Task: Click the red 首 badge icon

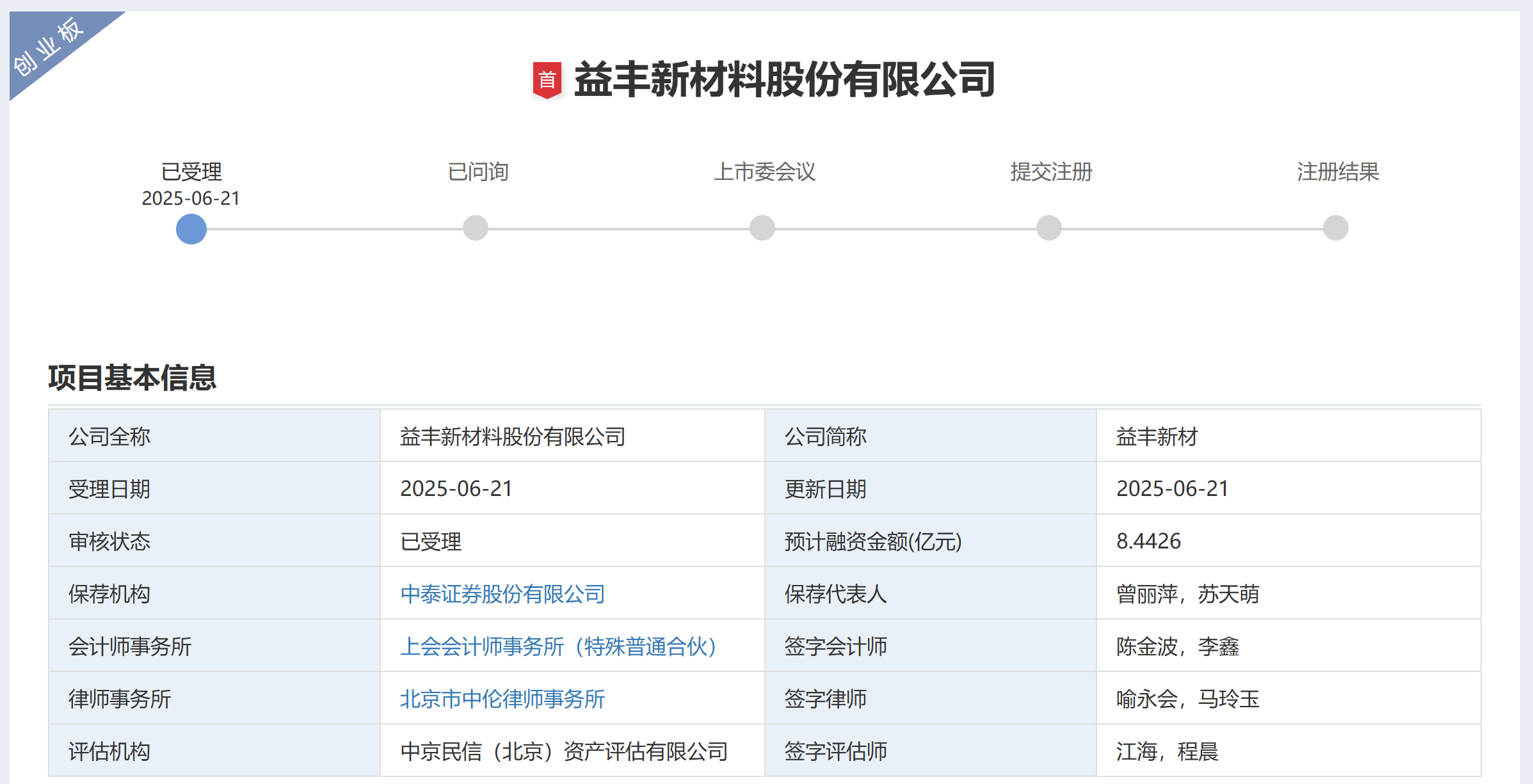Action: pos(547,80)
